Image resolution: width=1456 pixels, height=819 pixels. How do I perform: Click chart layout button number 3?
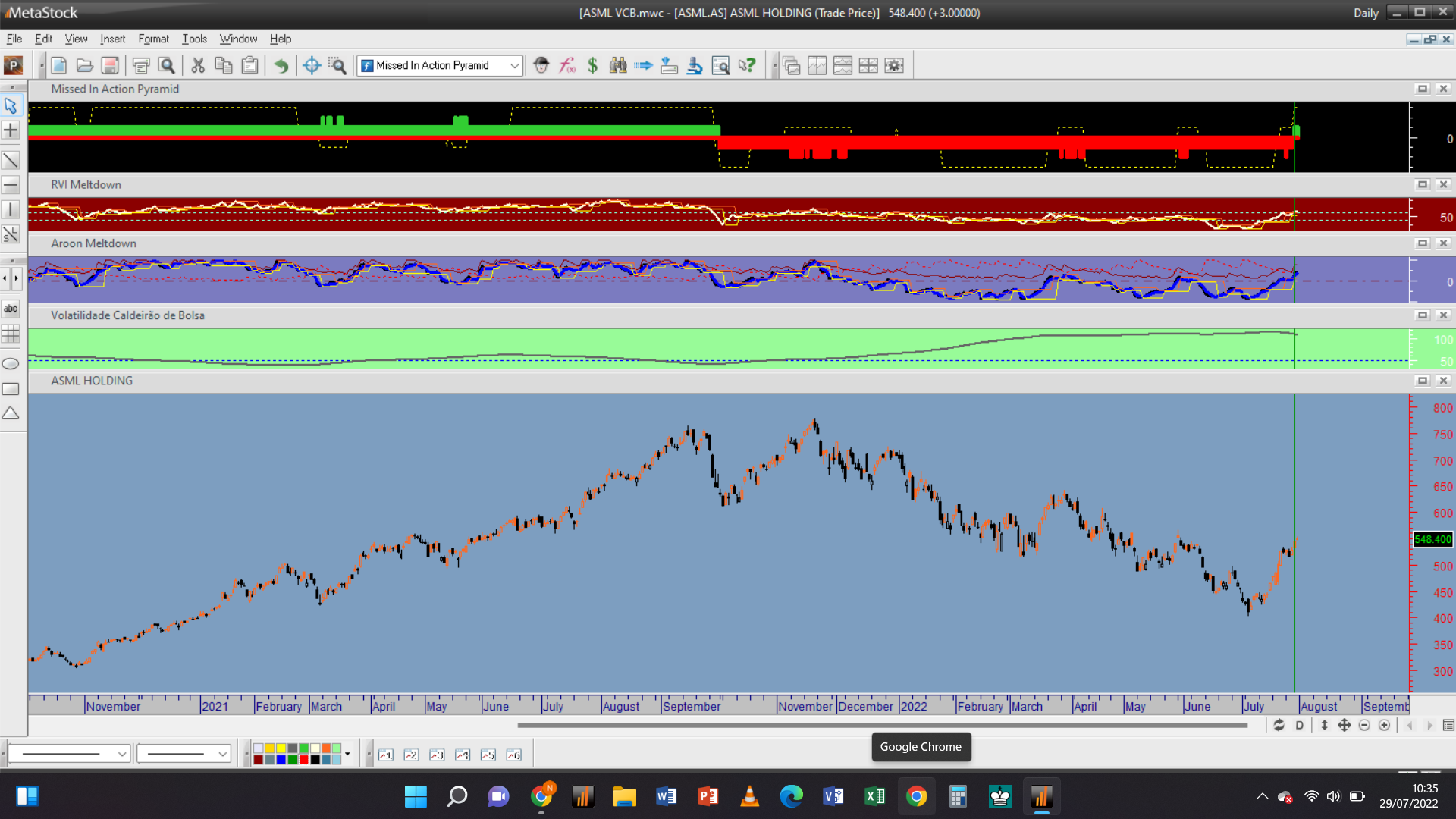pos(437,755)
